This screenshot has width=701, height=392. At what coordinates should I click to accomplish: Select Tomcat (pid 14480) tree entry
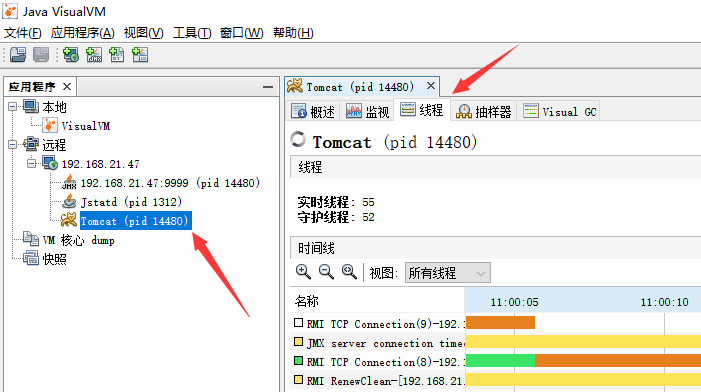(x=135, y=220)
